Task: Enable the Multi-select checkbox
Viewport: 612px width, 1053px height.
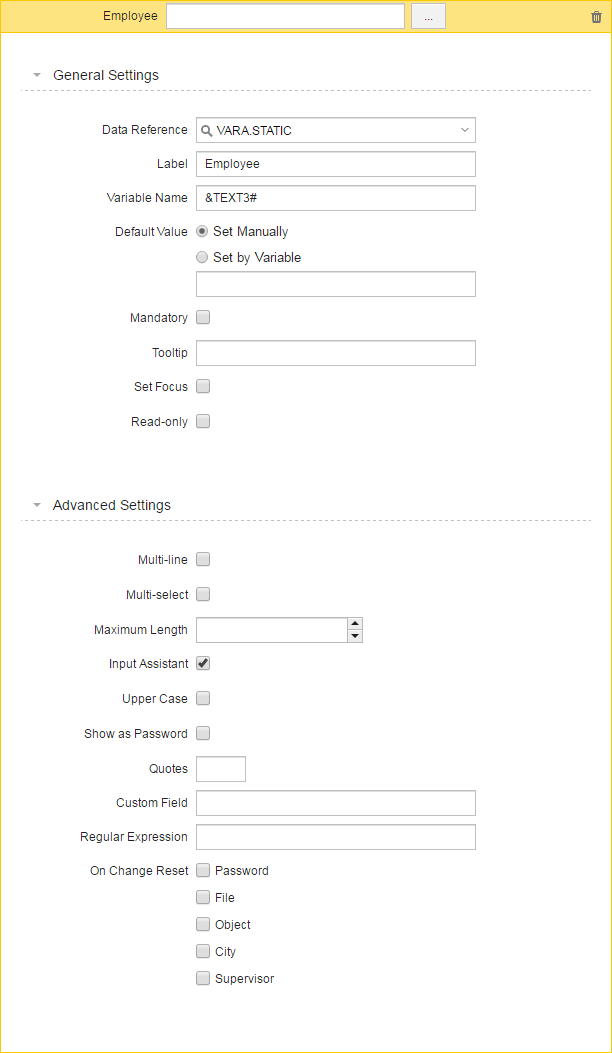Action: pos(203,594)
